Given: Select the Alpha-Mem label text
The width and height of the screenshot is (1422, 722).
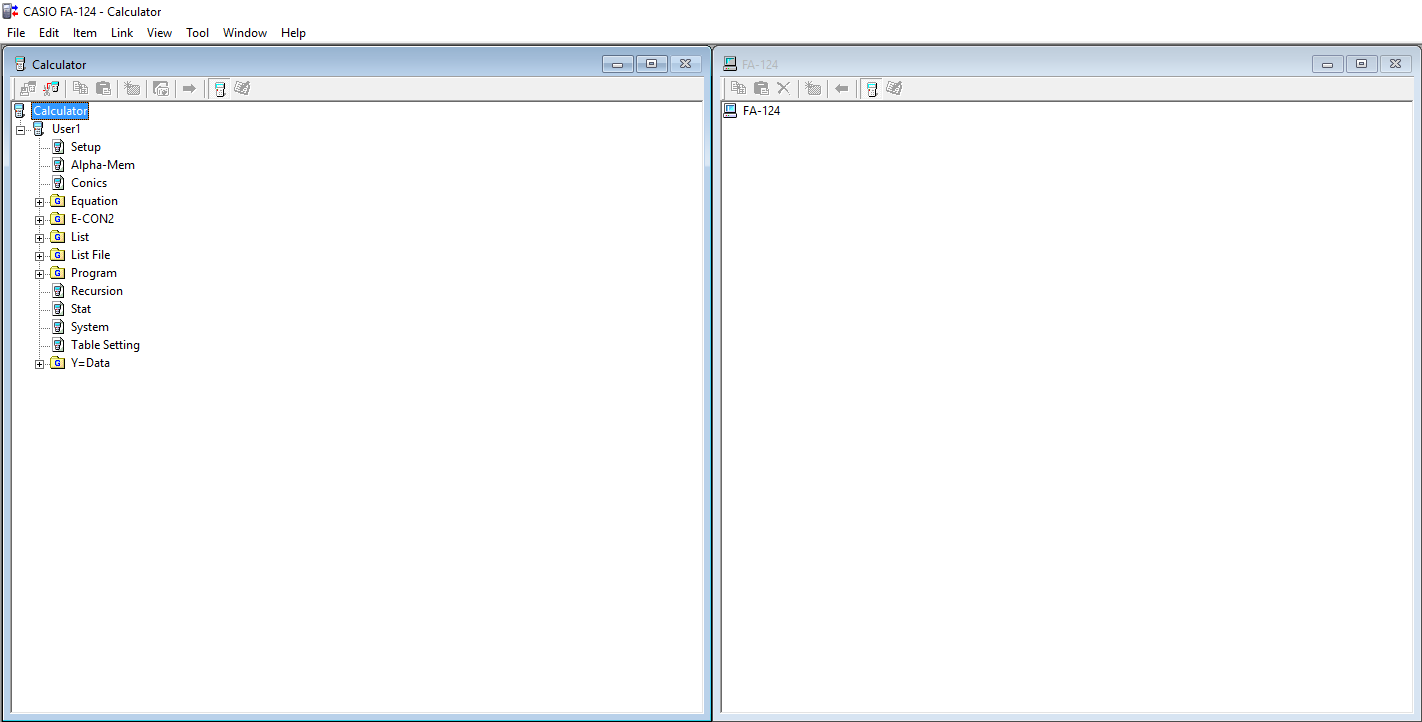Looking at the screenshot, I should tap(103, 165).
